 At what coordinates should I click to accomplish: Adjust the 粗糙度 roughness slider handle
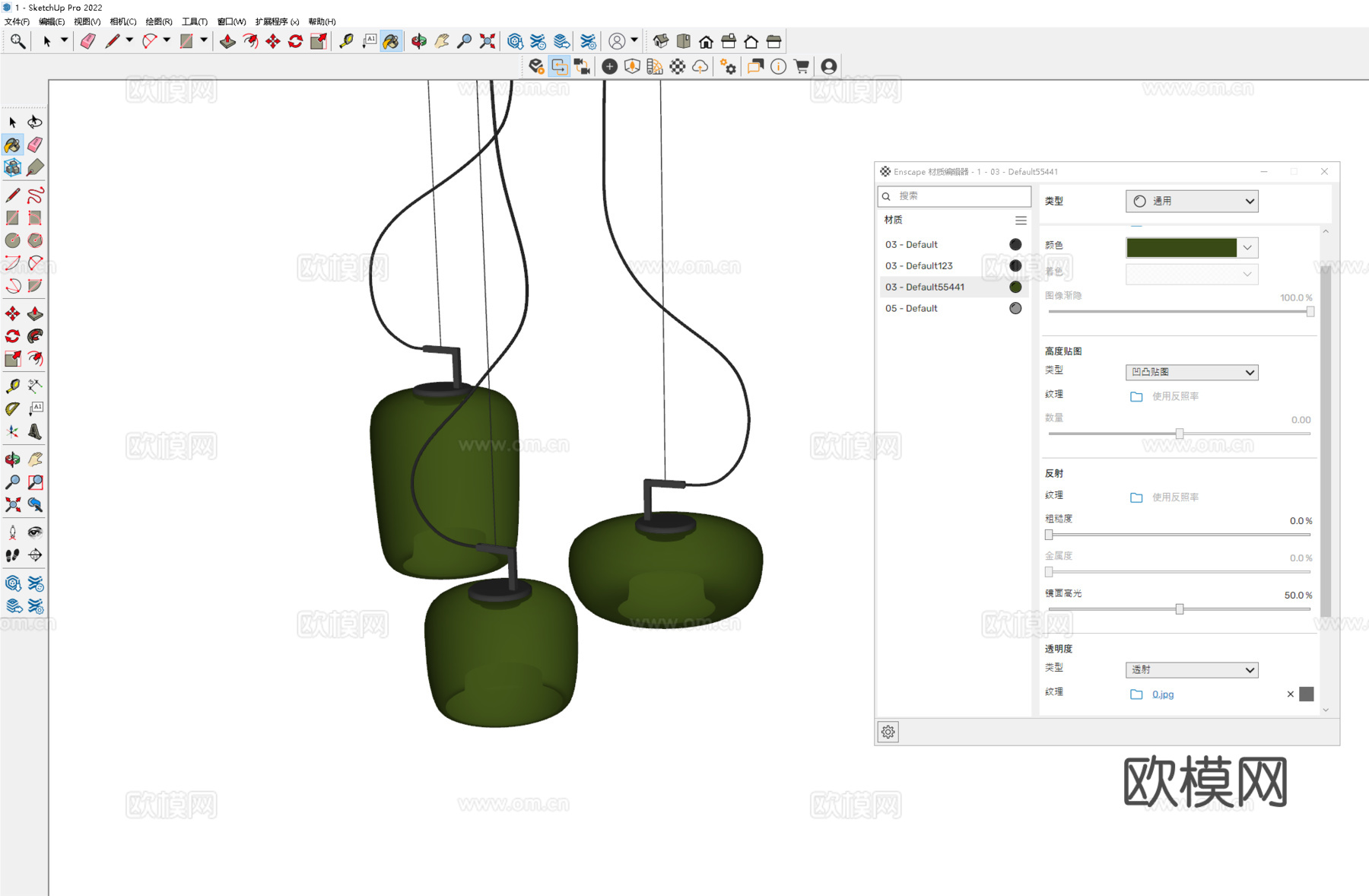[x=1049, y=535]
